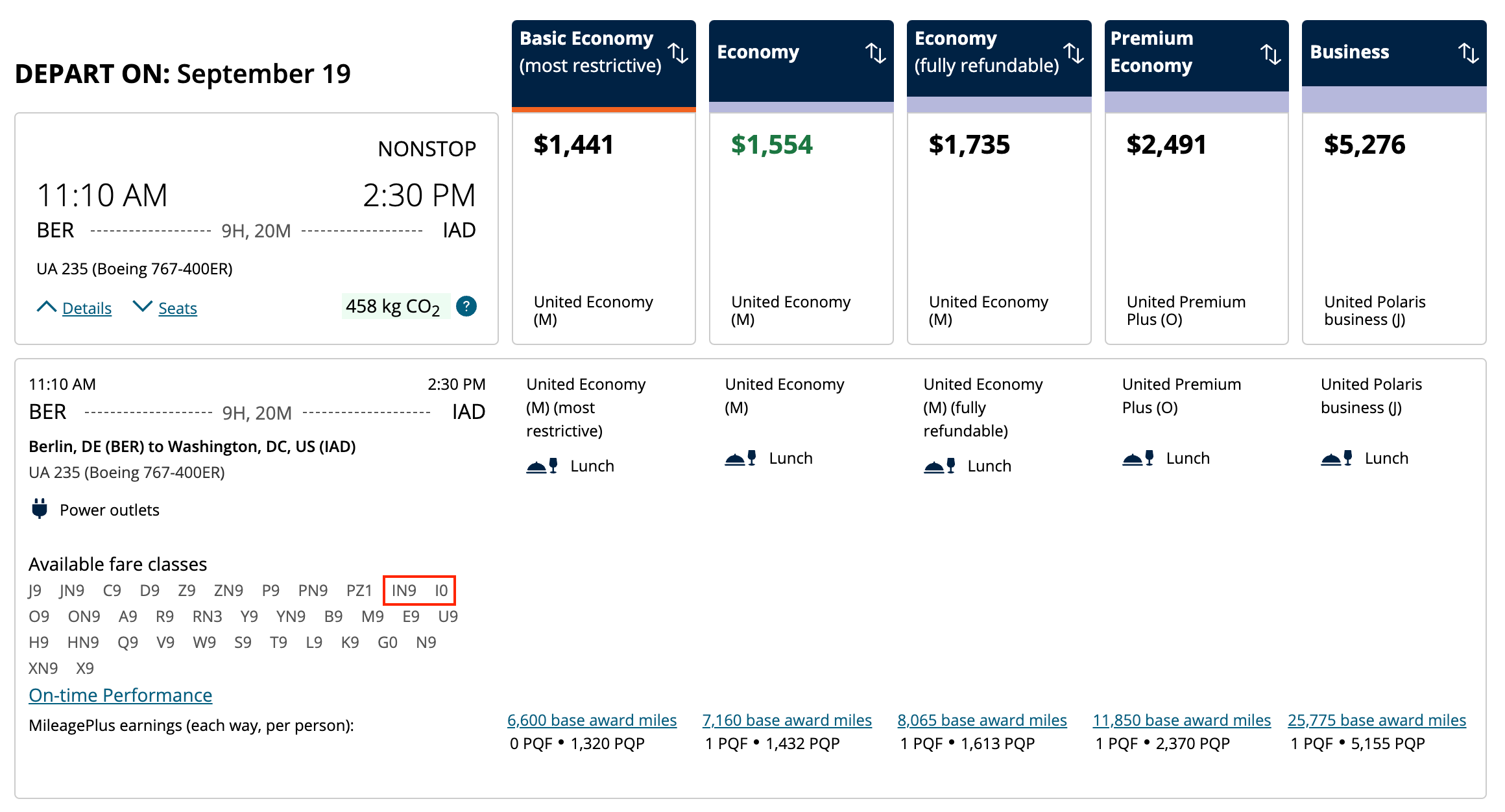Click the wine glass icon under Business

[1348, 457]
